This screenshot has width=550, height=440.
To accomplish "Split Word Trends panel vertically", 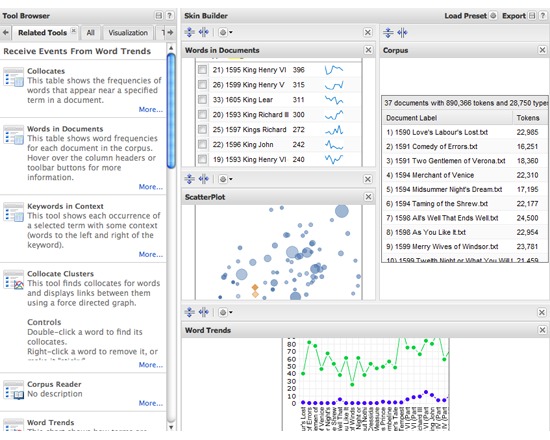I will 189,312.
